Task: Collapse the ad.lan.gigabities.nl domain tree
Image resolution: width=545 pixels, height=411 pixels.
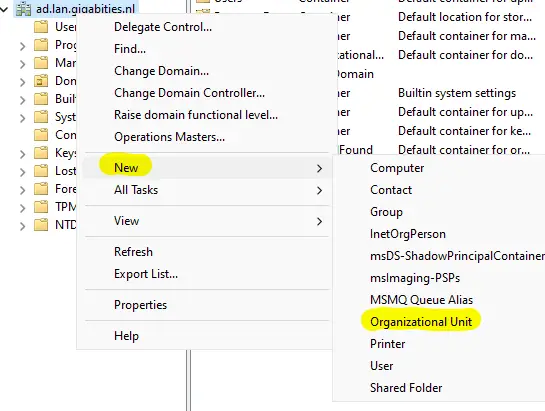Action: click(x=4, y=9)
